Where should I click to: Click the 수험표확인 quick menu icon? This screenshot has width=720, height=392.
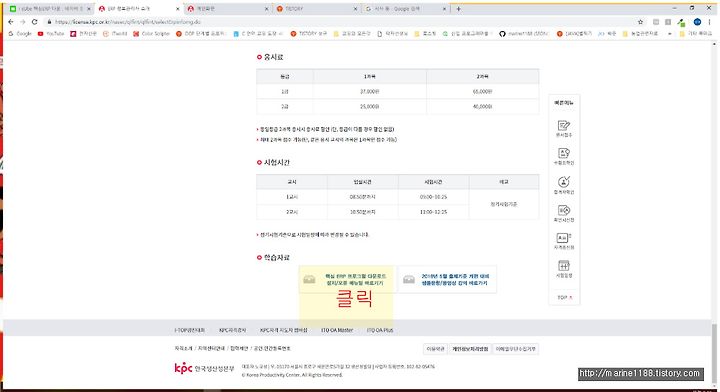pyautogui.click(x=564, y=156)
